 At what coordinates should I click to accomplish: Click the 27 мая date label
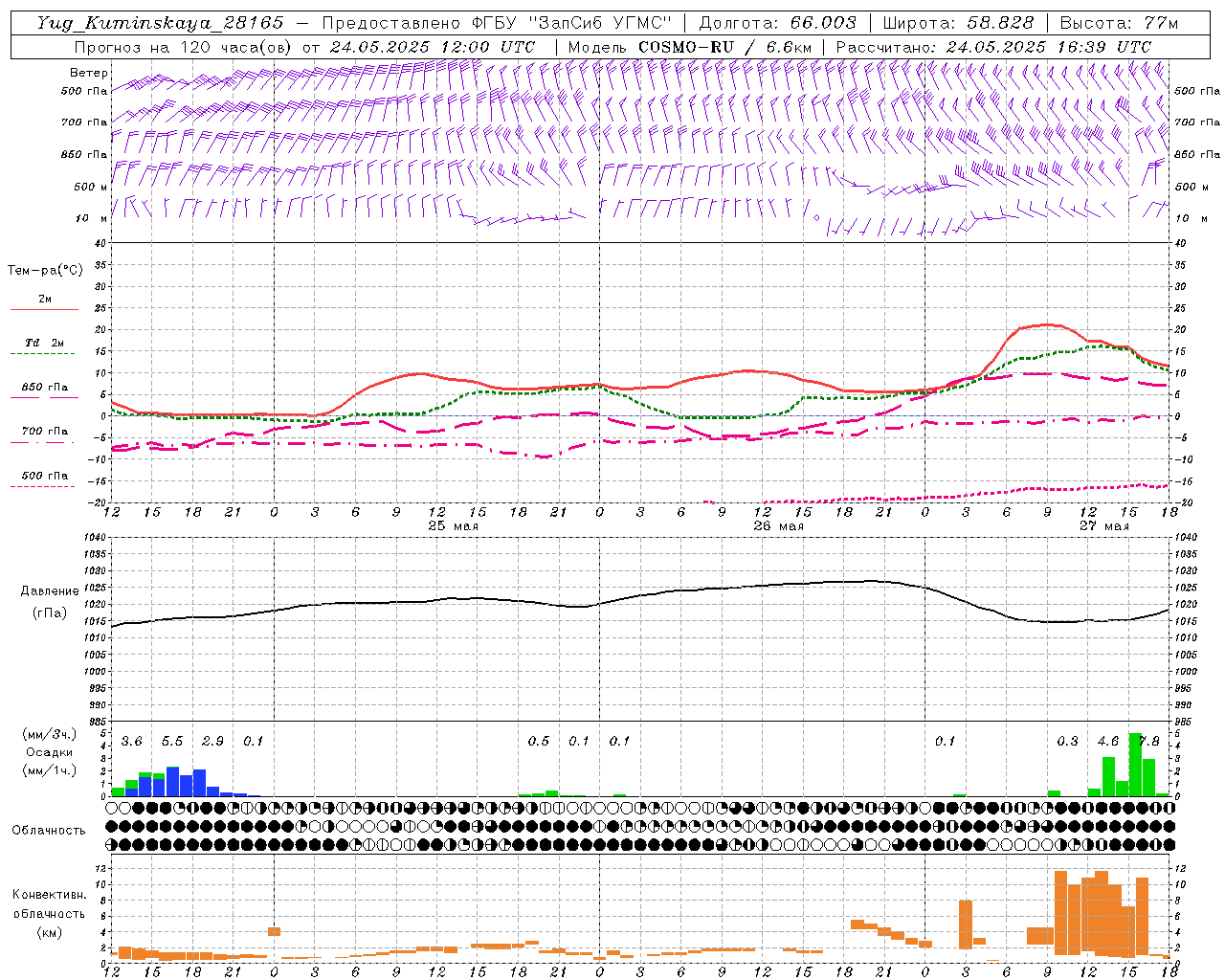tap(1103, 526)
